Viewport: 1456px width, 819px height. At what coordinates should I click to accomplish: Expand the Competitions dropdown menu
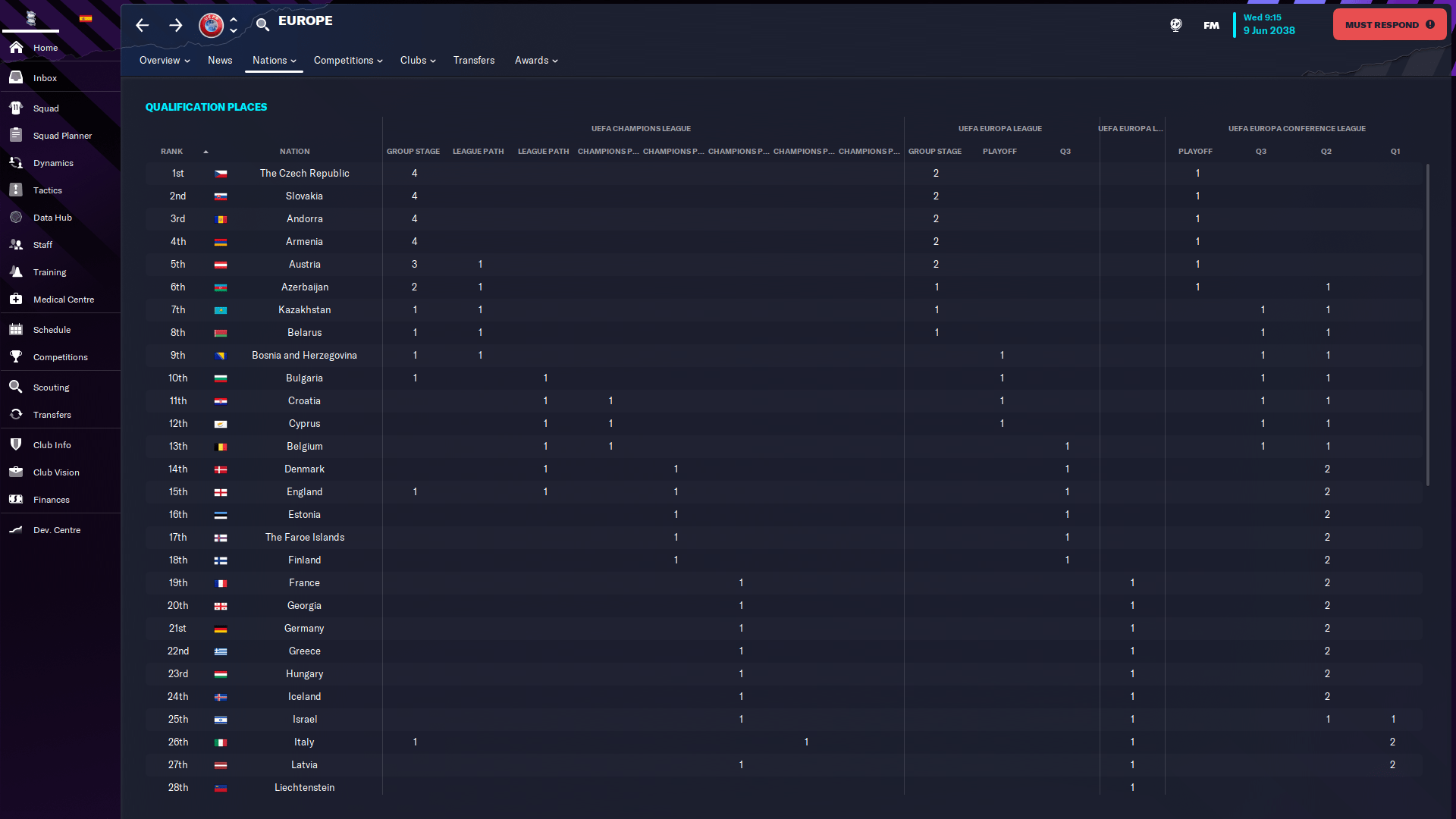pyautogui.click(x=347, y=61)
